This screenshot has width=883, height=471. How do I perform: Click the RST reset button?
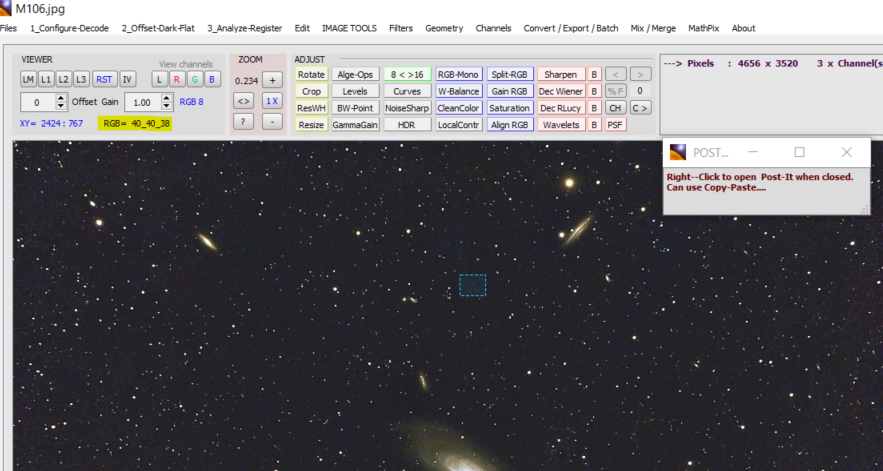click(x=104, y=79)
